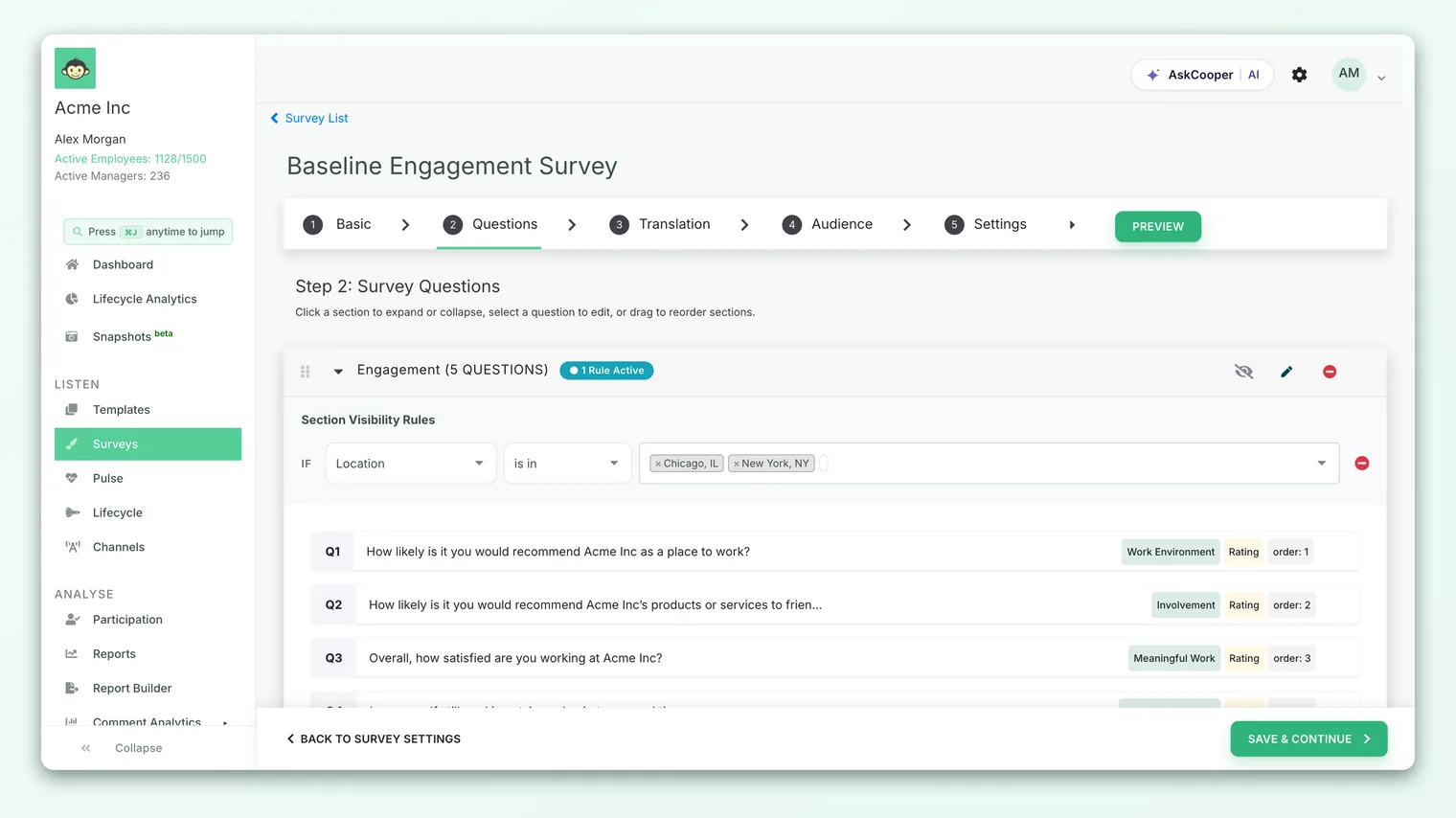Open the AskCooper AI button
The width and height of the screenshot is (1456, 818).
point(1202,75)
